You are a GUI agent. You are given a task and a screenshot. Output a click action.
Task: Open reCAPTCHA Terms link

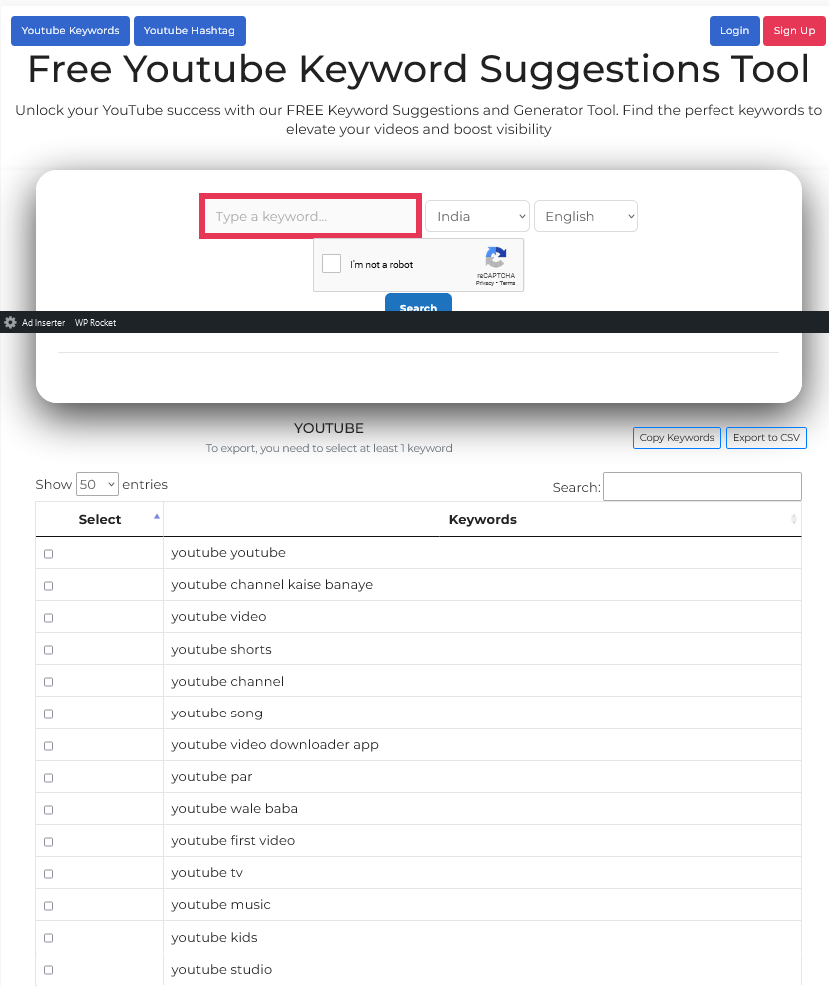pyautogui.click(x=507, y=283)
